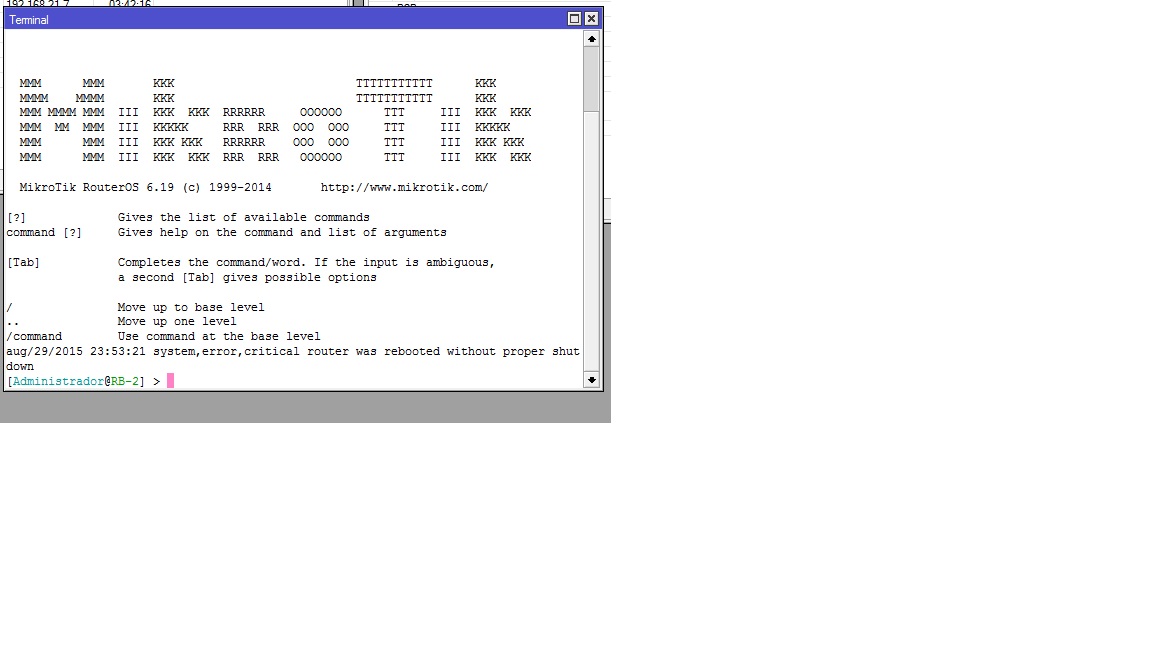Click the critical reboot error log line
The image size is (1152, 648).
[x=293, y=359]
